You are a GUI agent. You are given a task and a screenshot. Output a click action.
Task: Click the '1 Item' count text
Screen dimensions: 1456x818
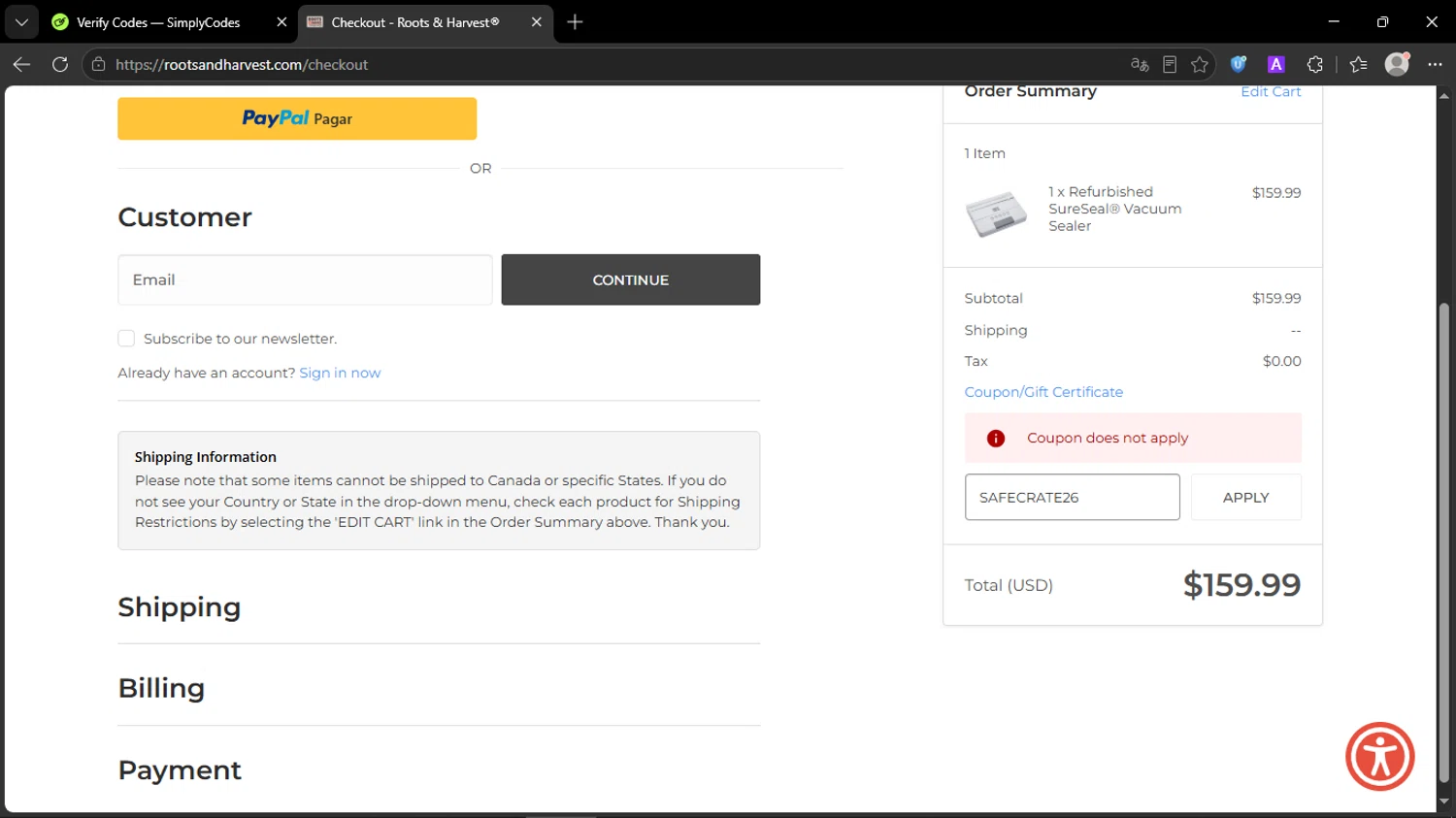[984, 153]
